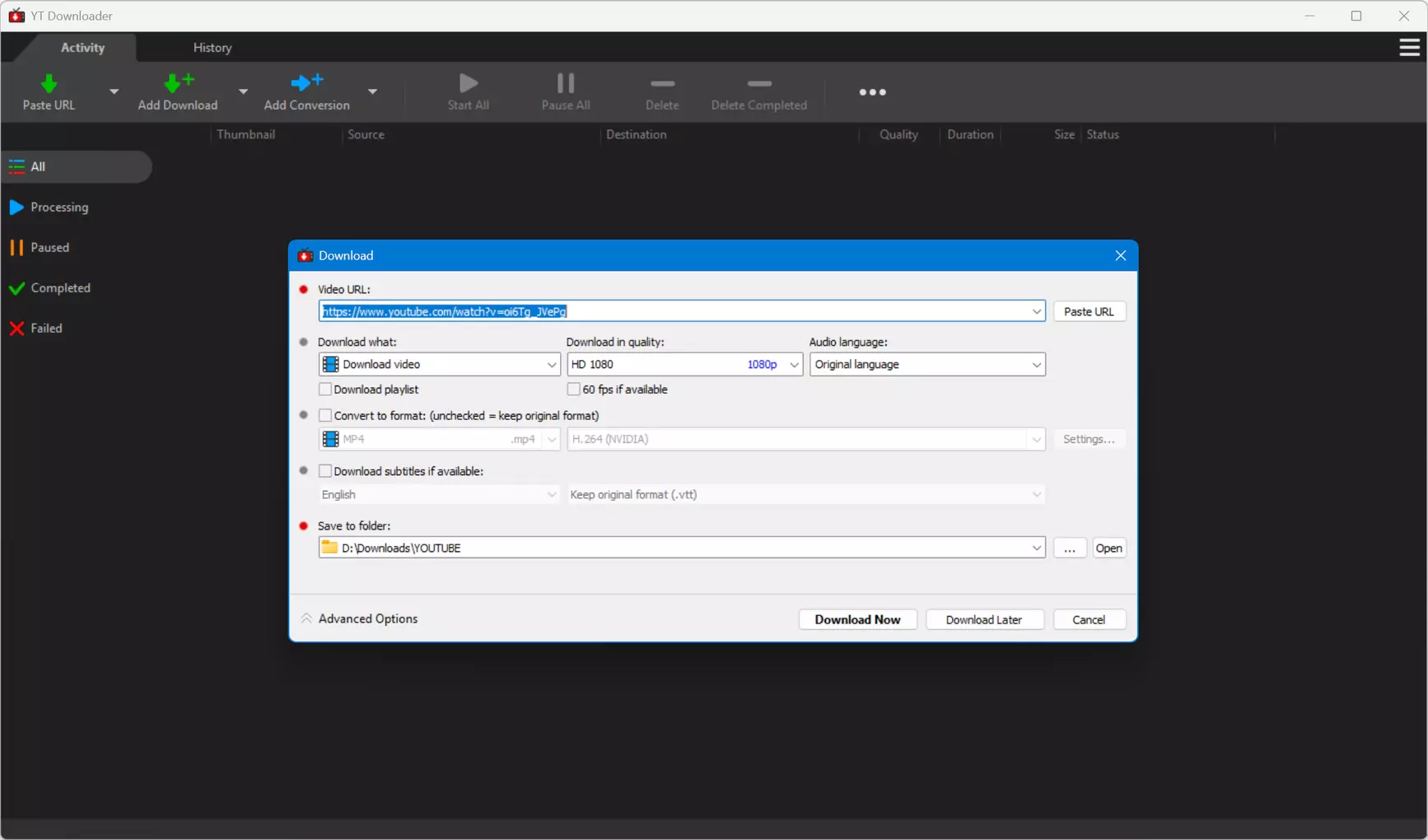
Task: Click Paste URL button in dialog
Action: 1089,311
